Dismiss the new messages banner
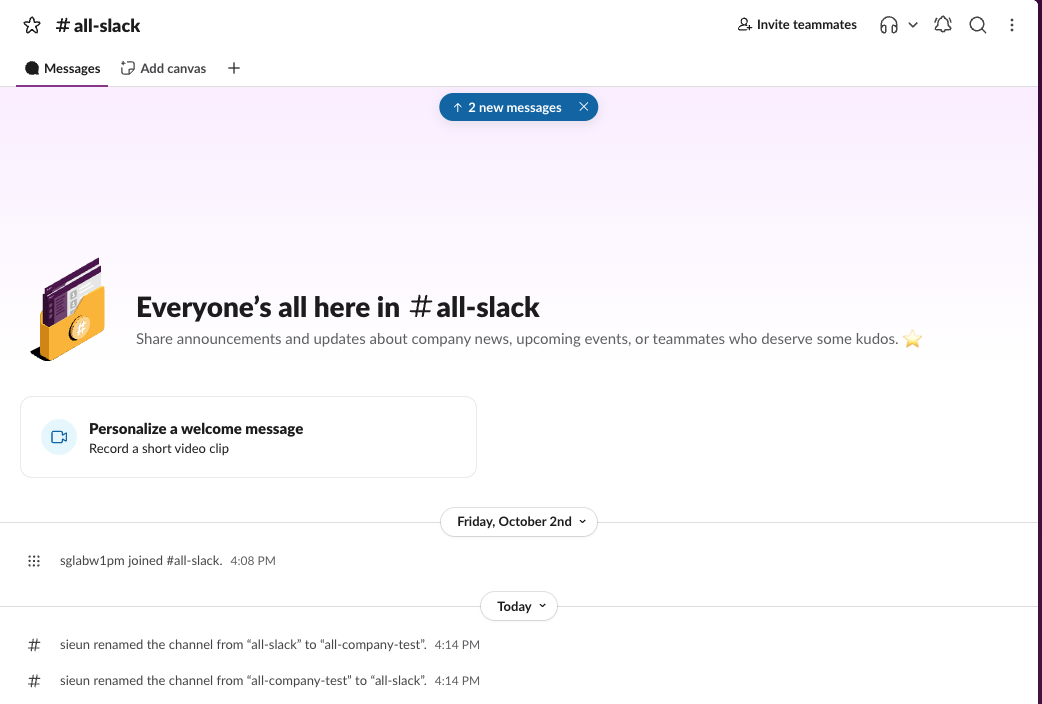This screenshot has height=704, width=1042. pos(583,107)
